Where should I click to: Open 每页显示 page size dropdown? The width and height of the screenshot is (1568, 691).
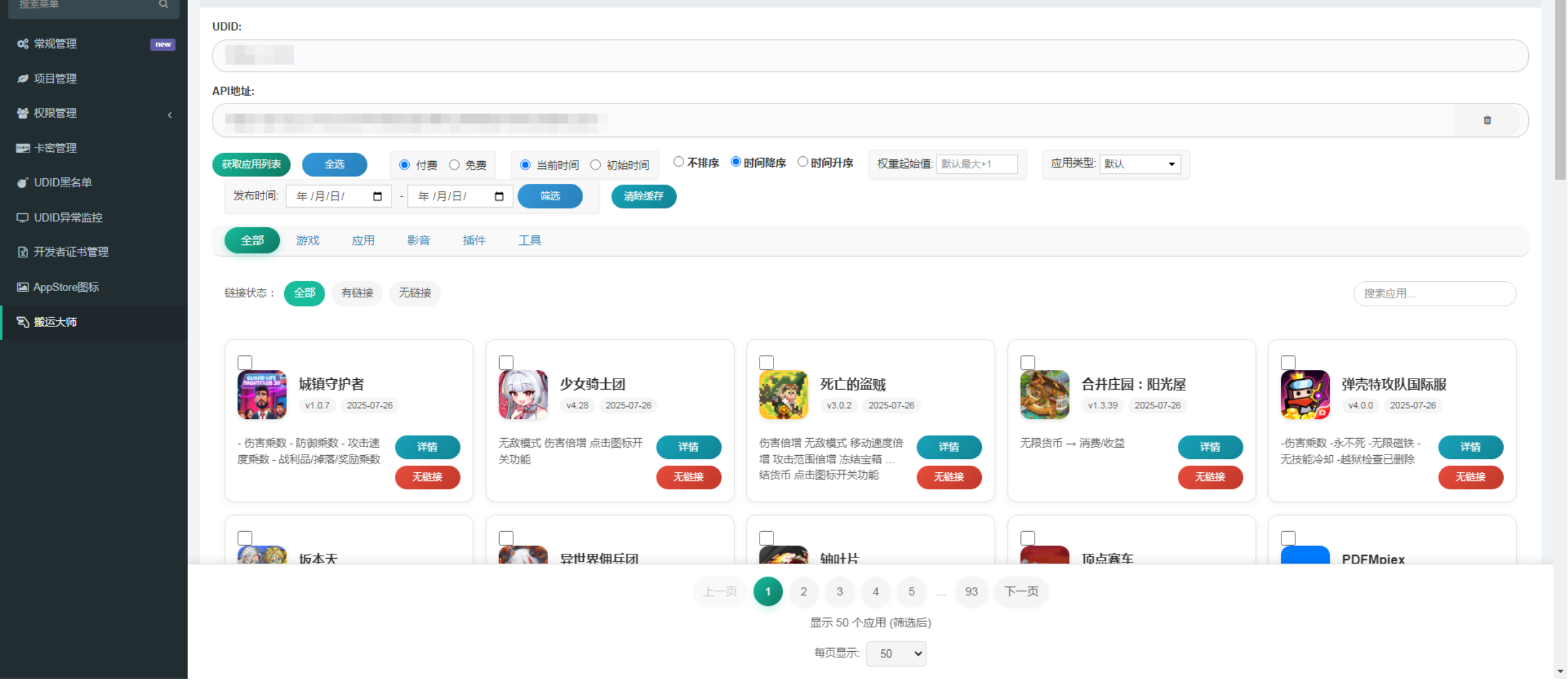(x=896, y=654)
